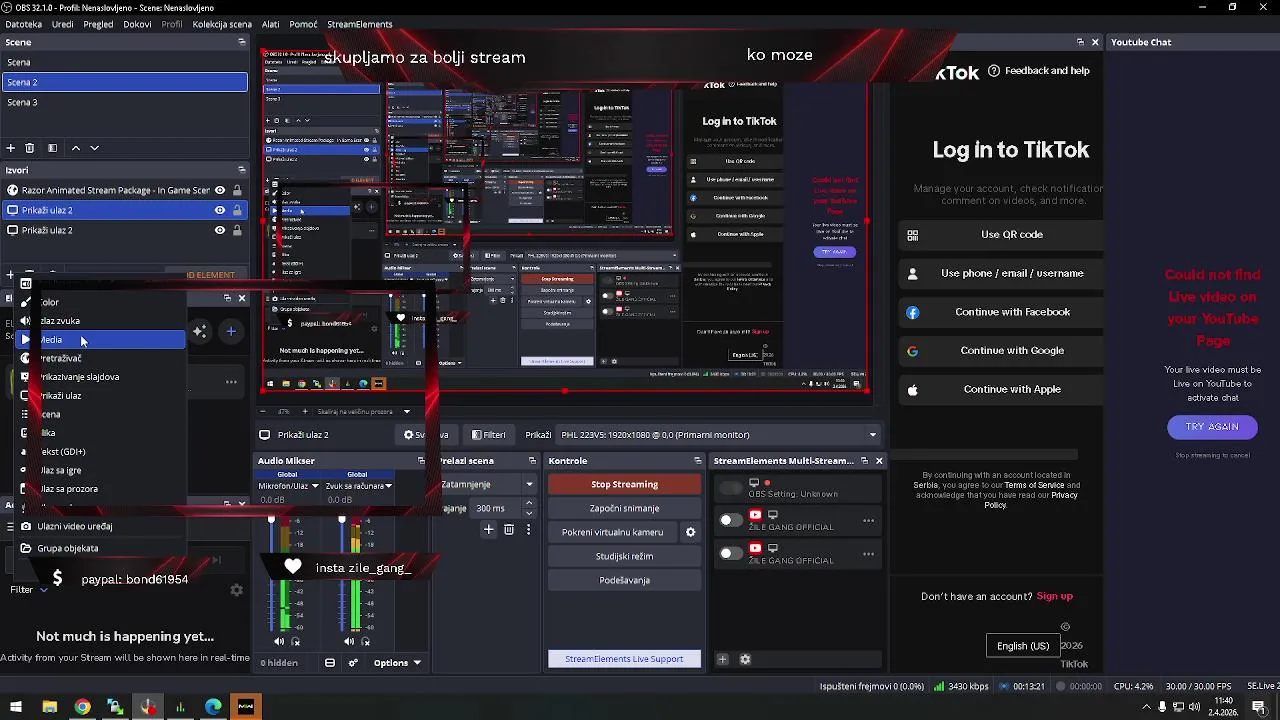Mute the Zvuk sa računara speaker icon

(x=349, y=641)
